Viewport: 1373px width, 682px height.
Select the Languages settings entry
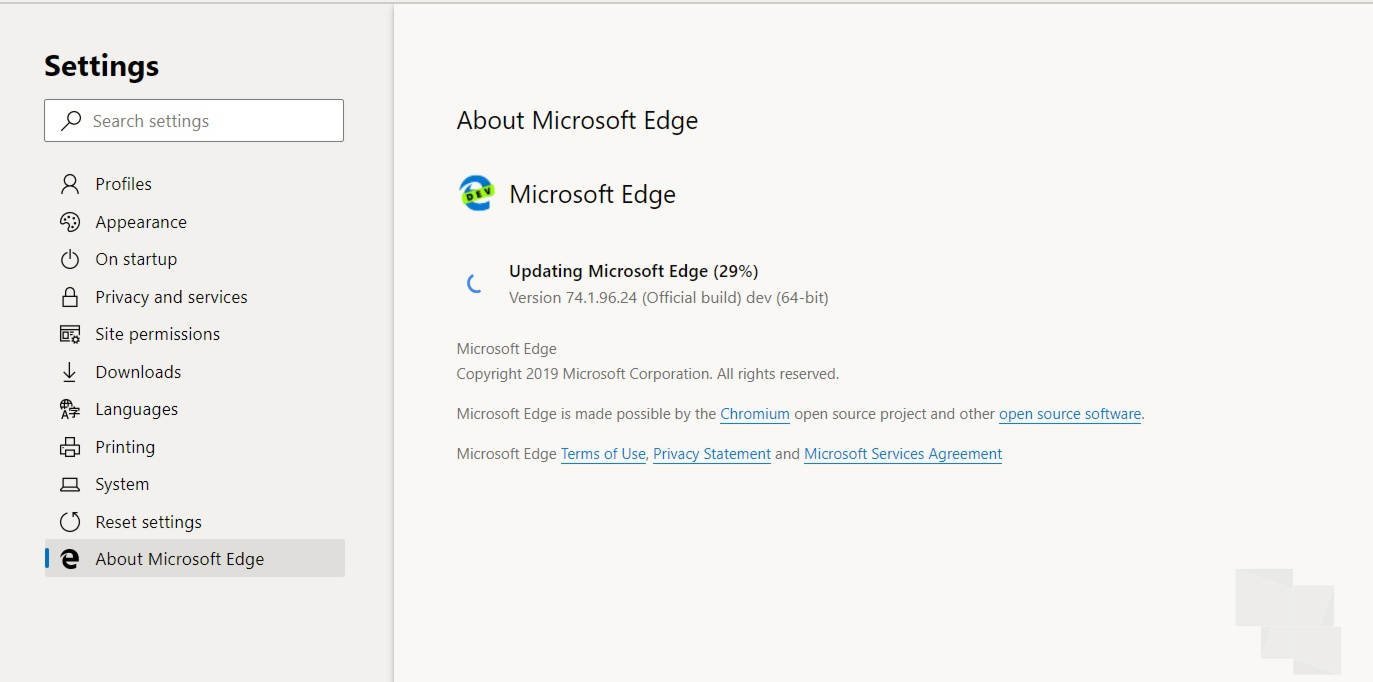[136, 408]
